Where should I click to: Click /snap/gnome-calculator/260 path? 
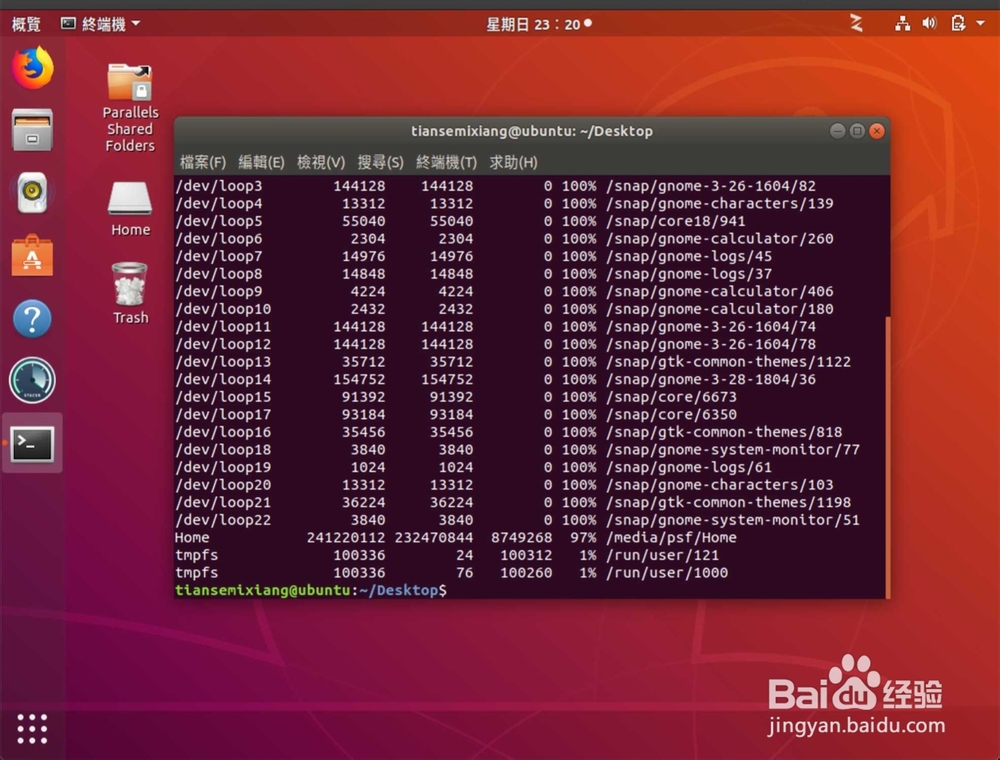click(719, 238)
